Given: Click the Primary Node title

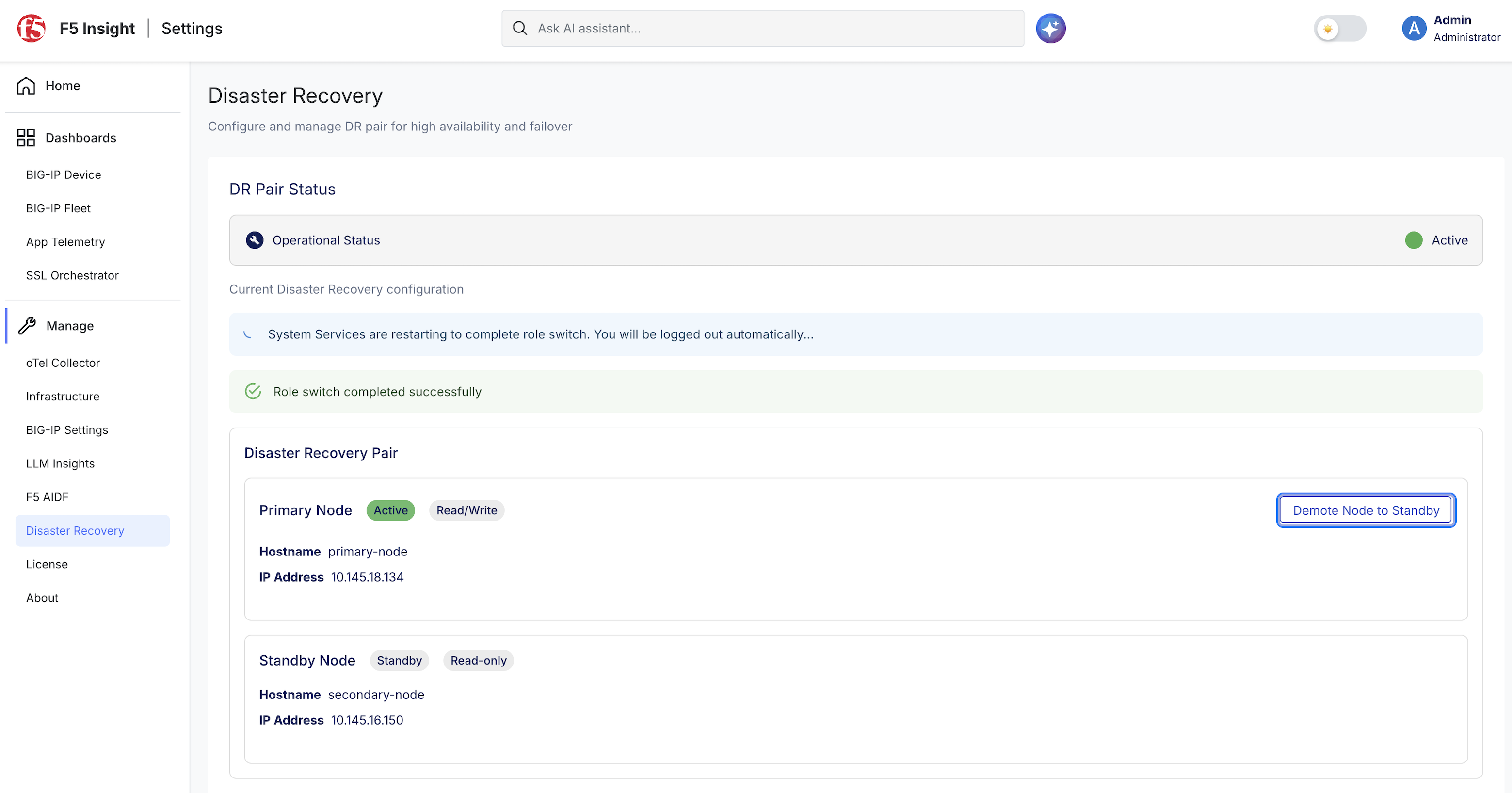Looking at the screenshot, I should 306,510.
